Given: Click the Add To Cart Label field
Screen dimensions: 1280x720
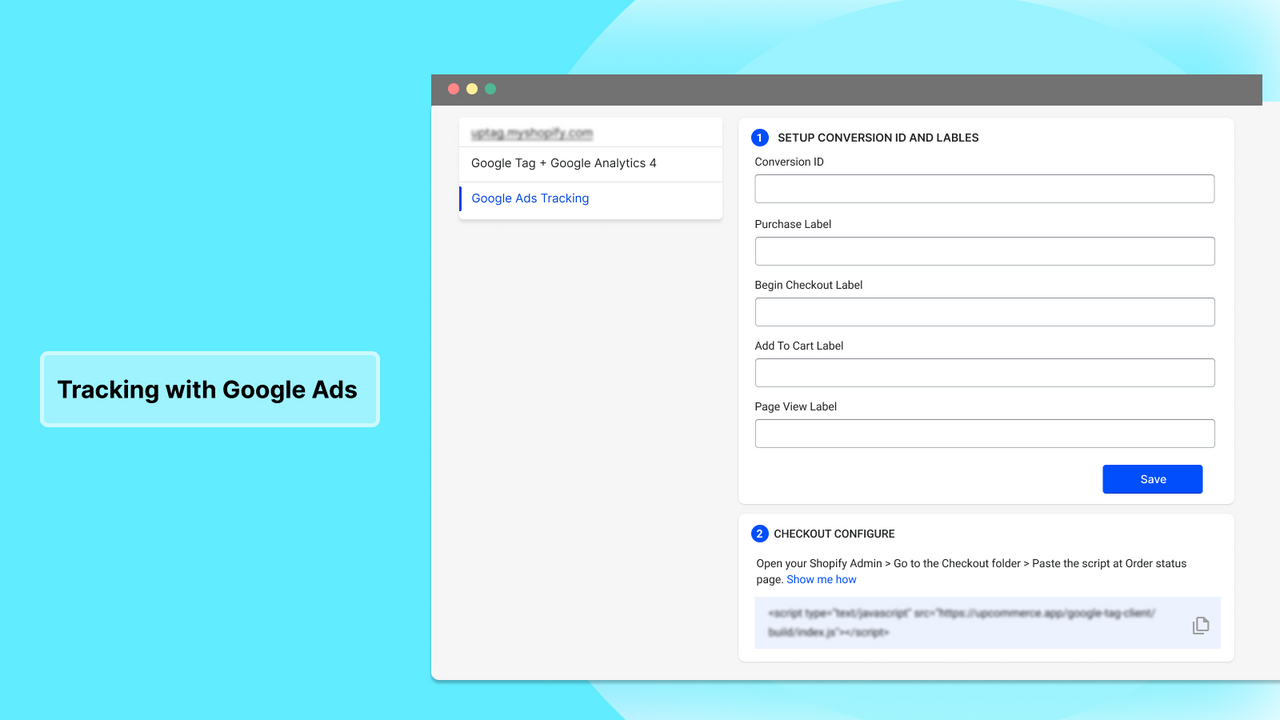Looking at the screenshot, I should coord(984,373).
